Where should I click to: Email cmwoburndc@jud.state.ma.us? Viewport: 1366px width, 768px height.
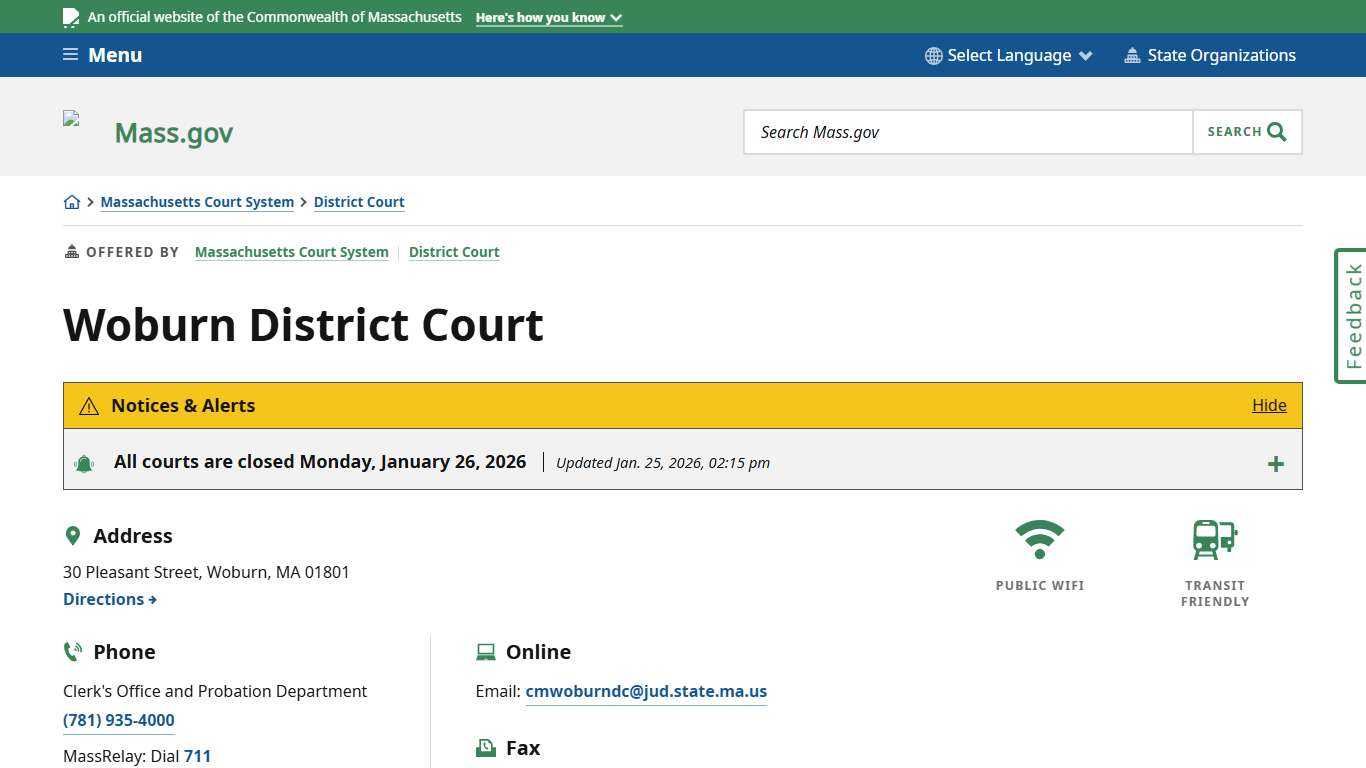[x=646, y=691]
